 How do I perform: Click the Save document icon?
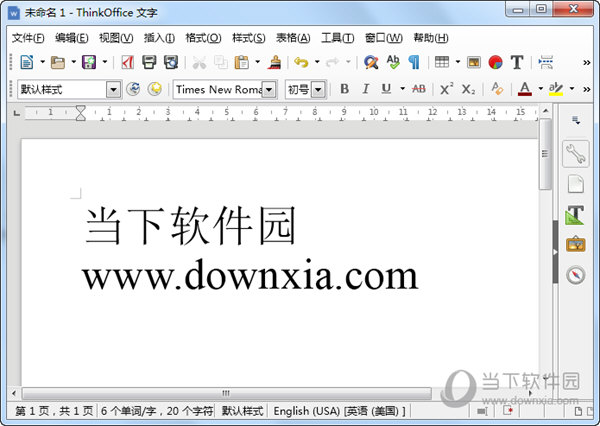point(89,62)
